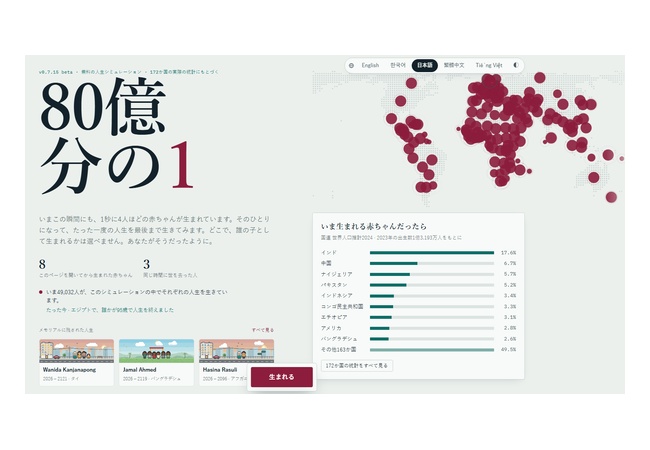Select the 日本語 language option

coord(424,65)
